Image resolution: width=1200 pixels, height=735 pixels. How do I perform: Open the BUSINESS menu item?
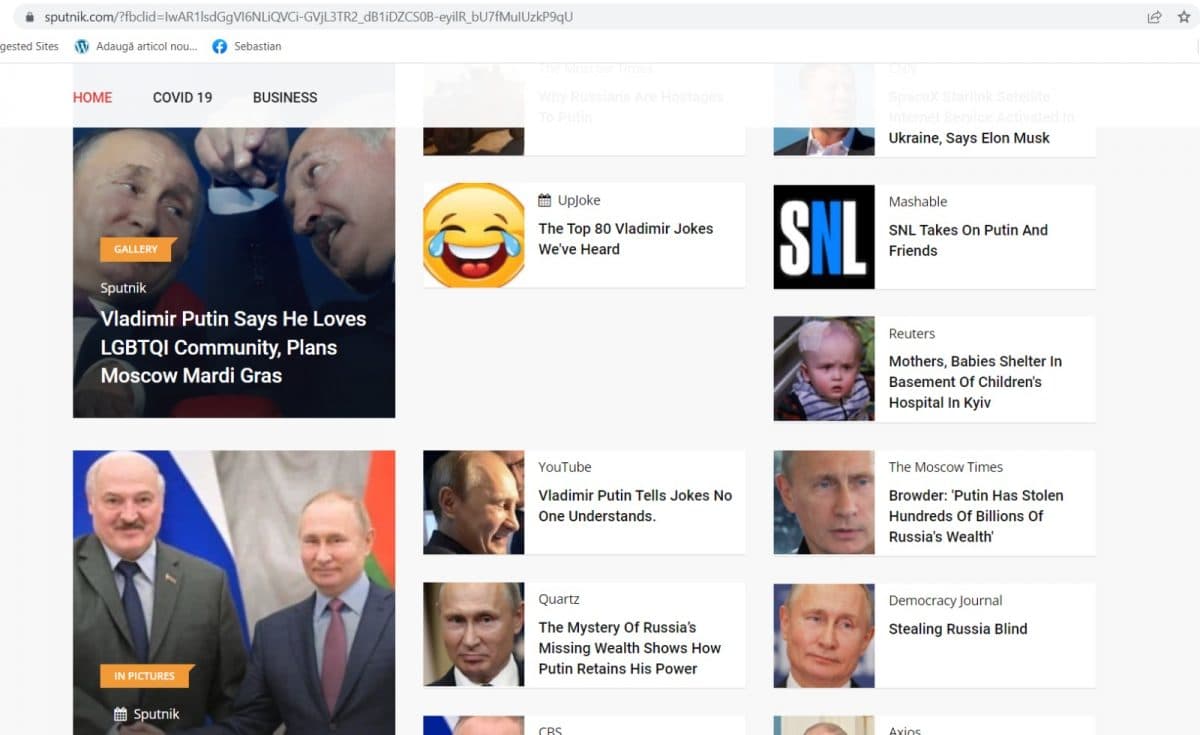pyautogui.click(x=285, y=97)
